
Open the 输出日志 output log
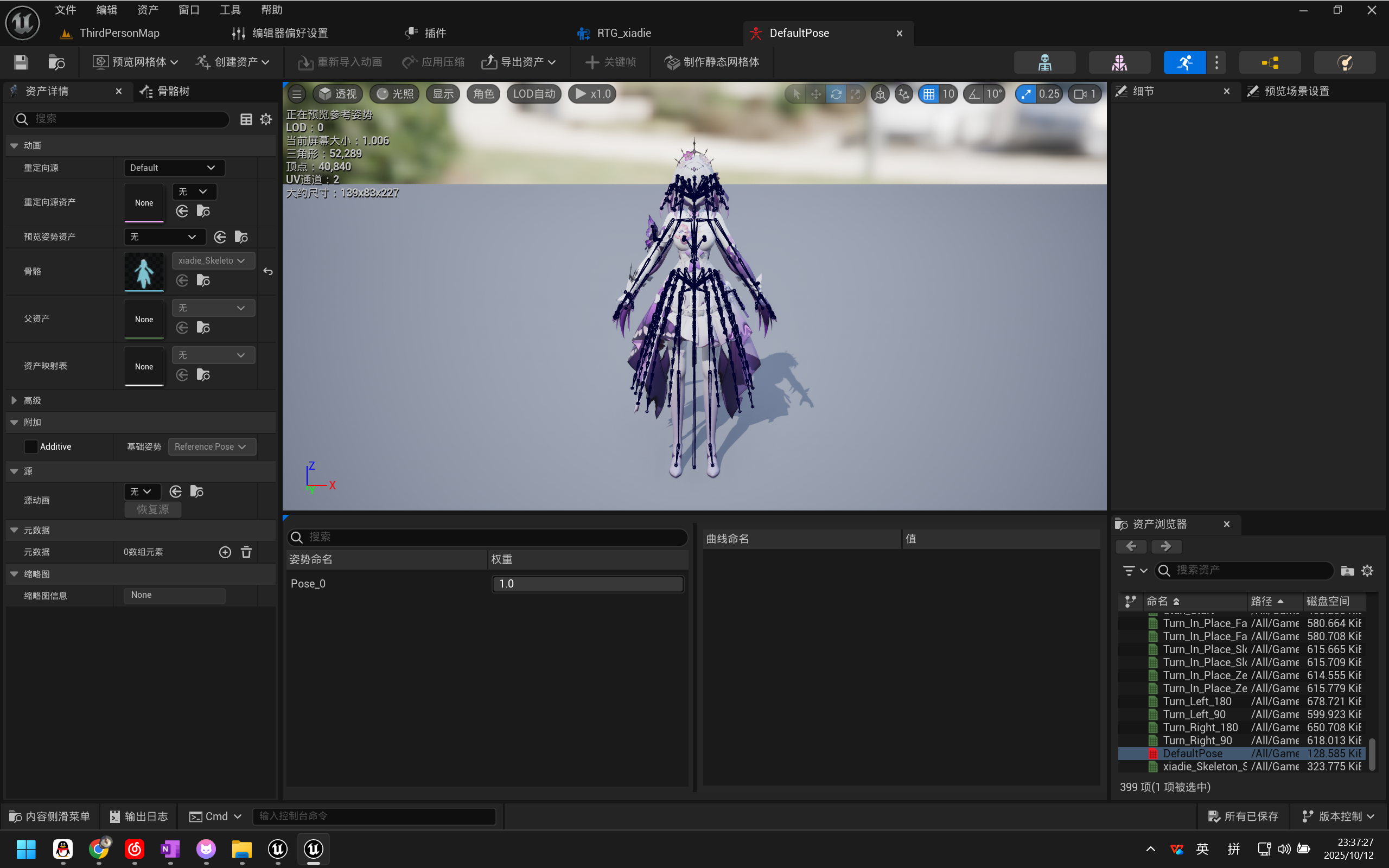pos(138,816)
